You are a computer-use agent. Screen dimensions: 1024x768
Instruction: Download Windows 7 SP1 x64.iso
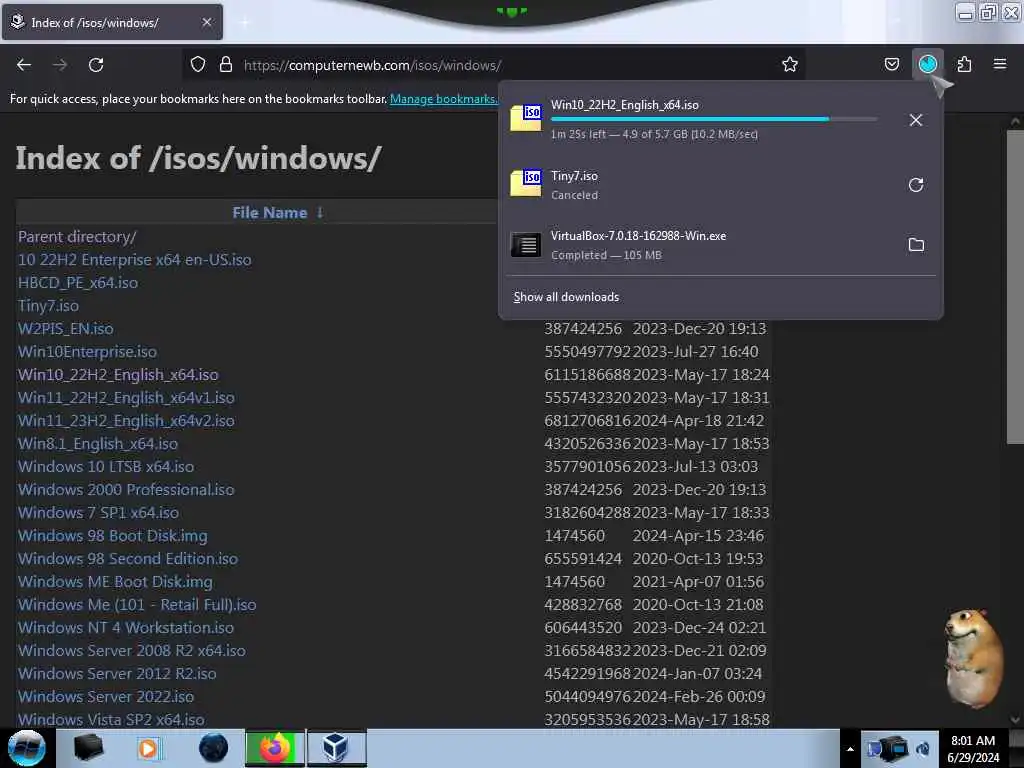point(99,512)
